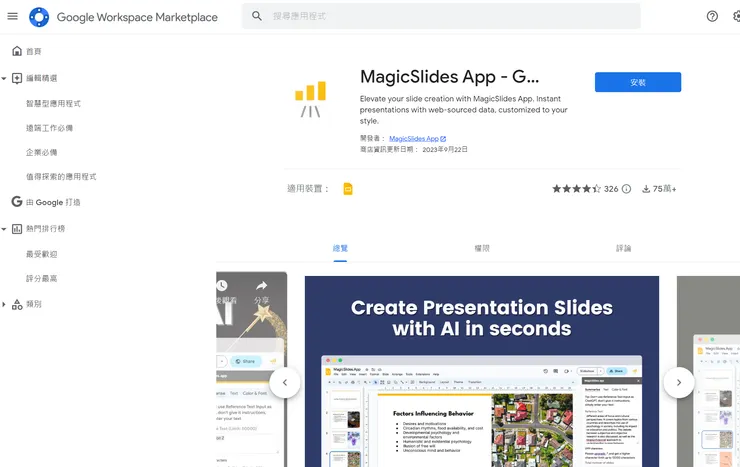Open 值得探索的應用程式 category
The width and height of the screenshot is (740, 467).
point(61,176)
